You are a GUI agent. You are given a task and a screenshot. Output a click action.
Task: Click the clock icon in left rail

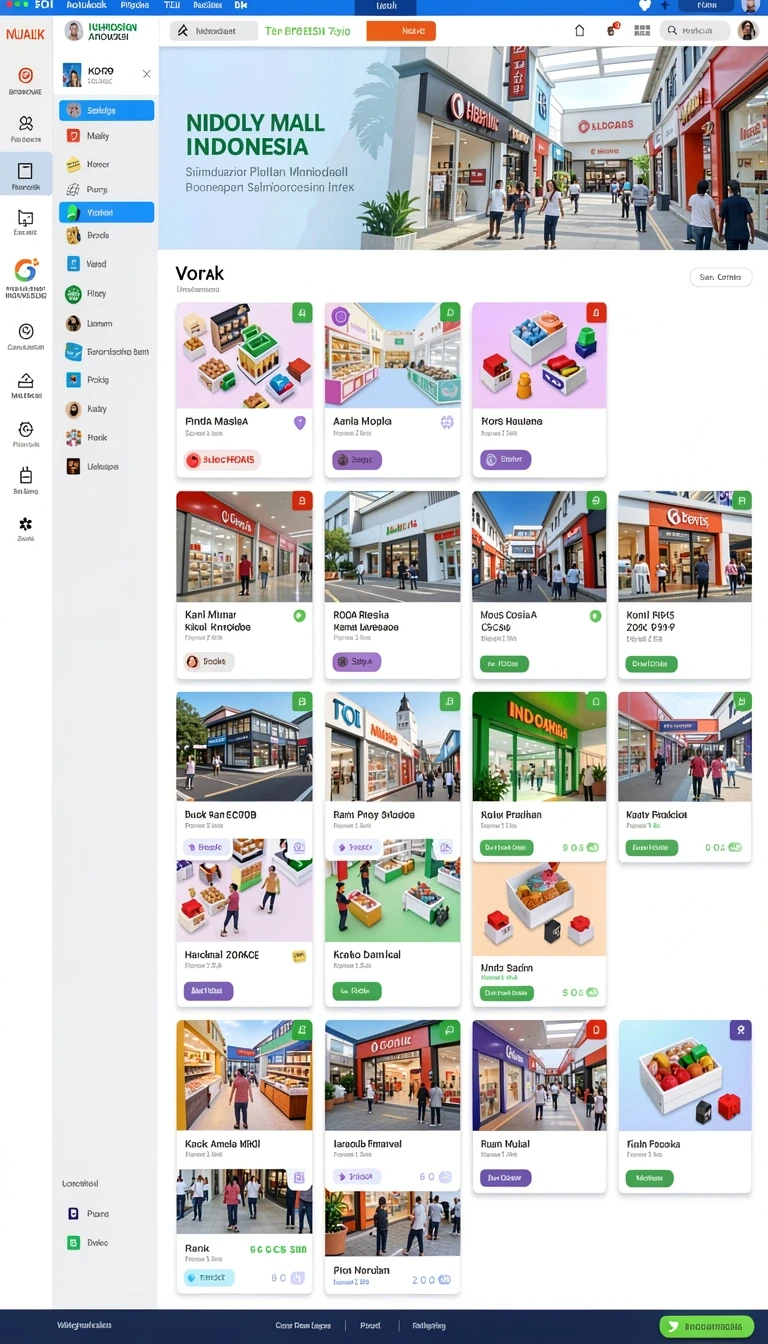(x=26, y=331)
